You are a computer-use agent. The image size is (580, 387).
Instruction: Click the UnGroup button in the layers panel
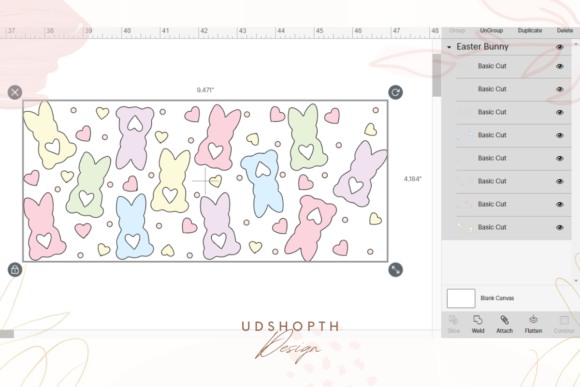click(491, 30)
